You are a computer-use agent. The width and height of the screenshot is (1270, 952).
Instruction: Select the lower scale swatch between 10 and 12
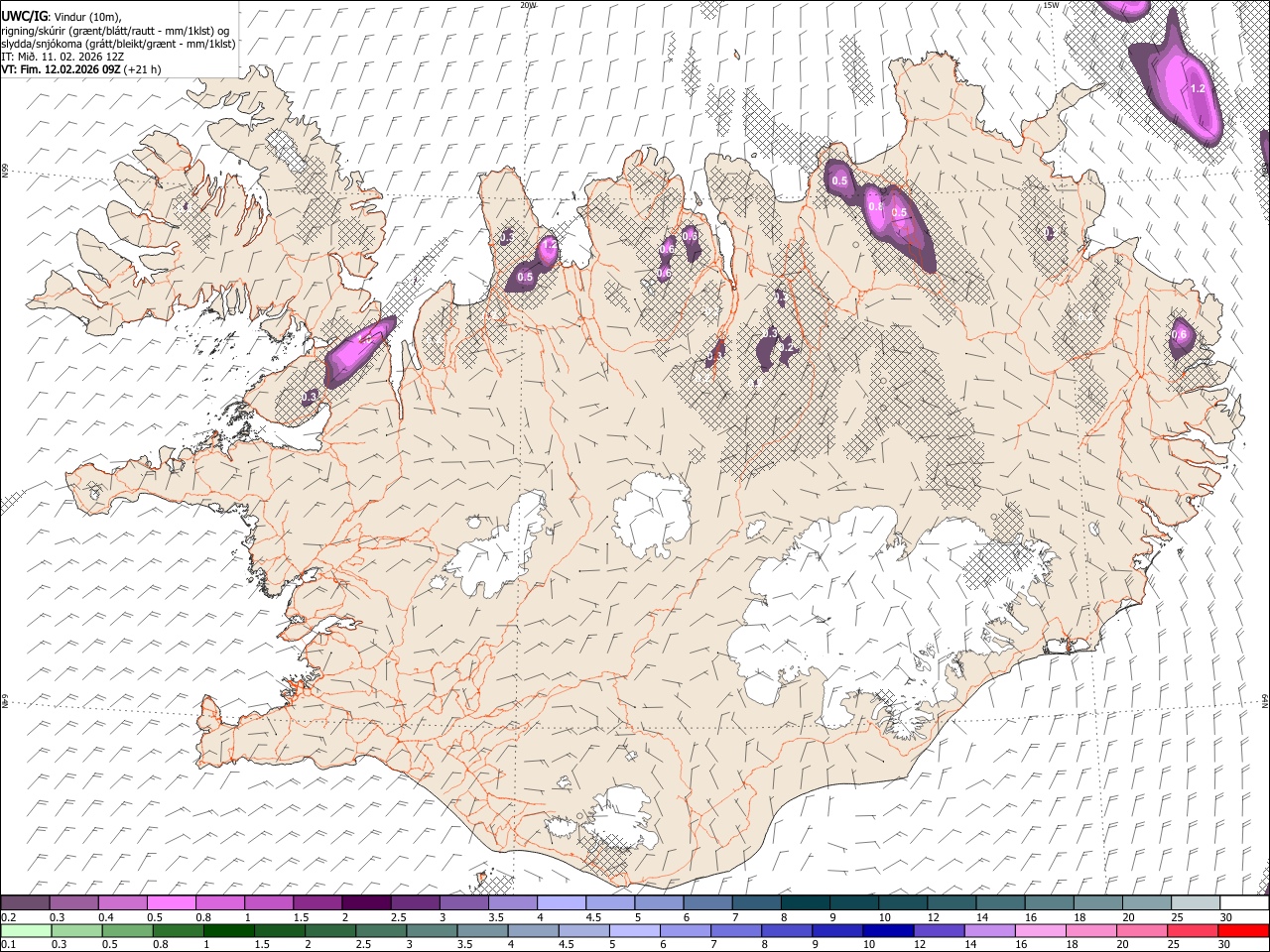889,930
